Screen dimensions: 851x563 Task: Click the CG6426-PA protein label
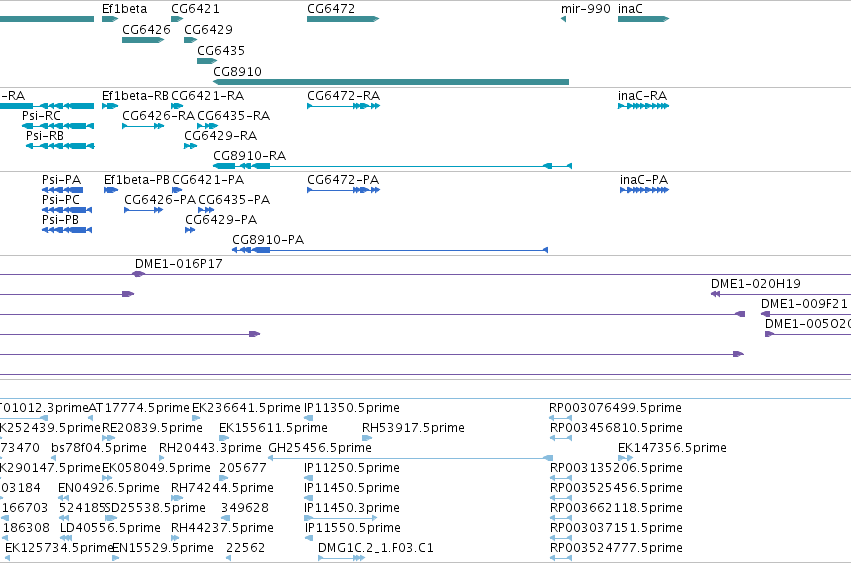tap(160, 200)
